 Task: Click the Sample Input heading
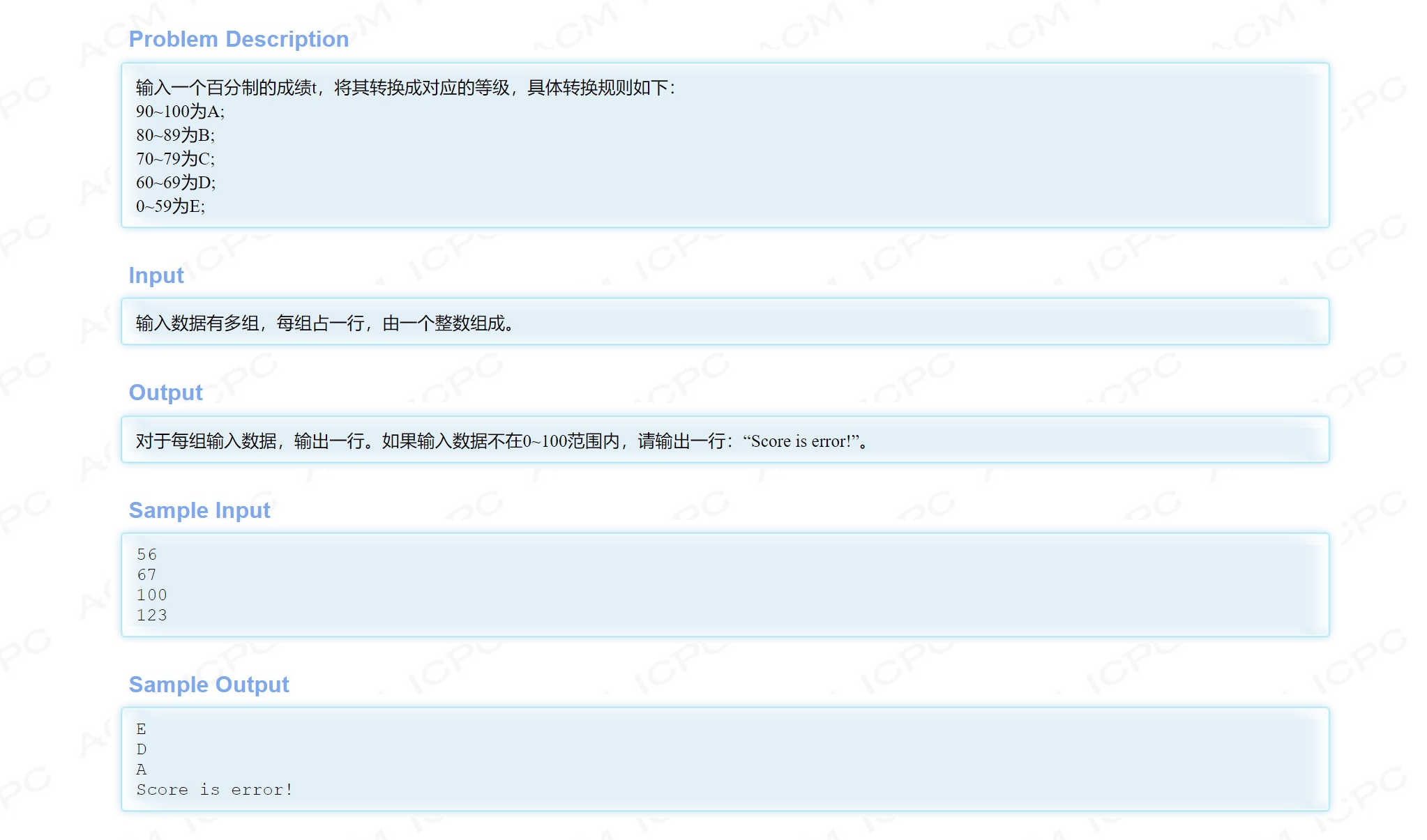click(x=199, y=510)
